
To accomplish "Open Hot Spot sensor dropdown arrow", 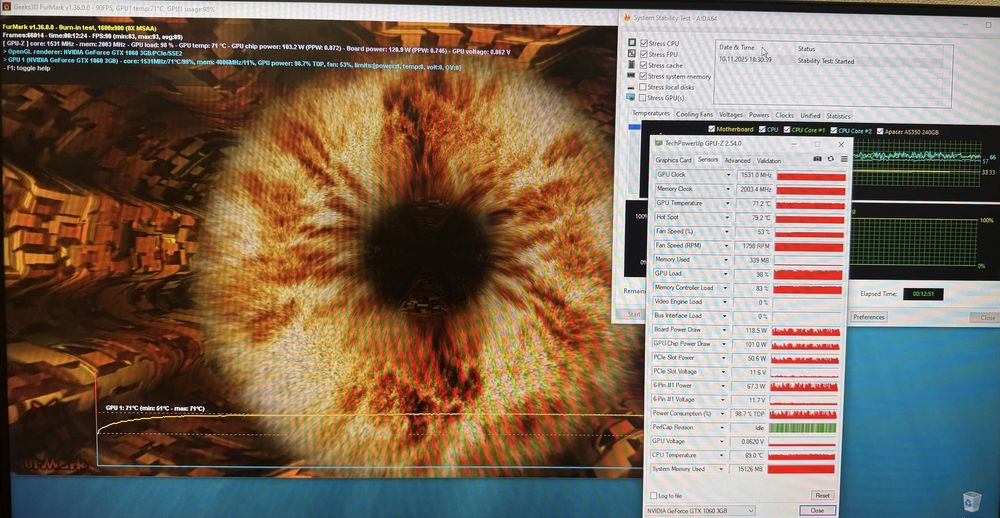I will [728, 218].
